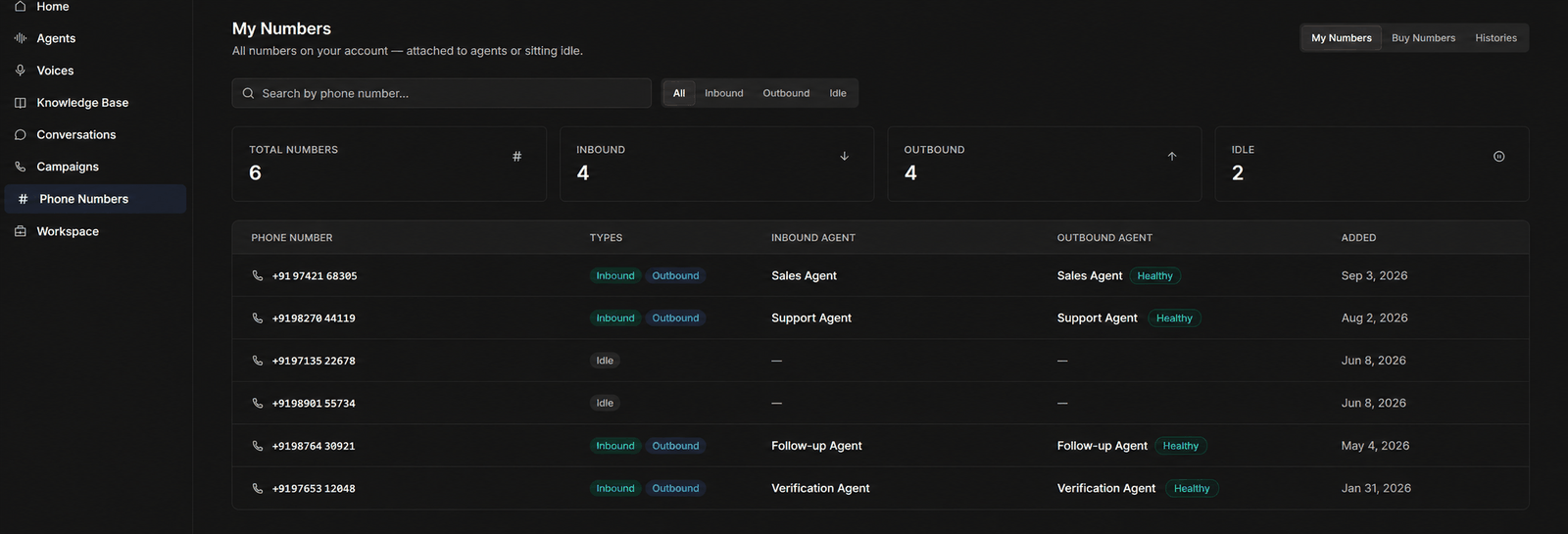This screenshot has height=534, width=1568.
Task: Click Healthy badge next to Sales Agent
Action: [1155, 275]
